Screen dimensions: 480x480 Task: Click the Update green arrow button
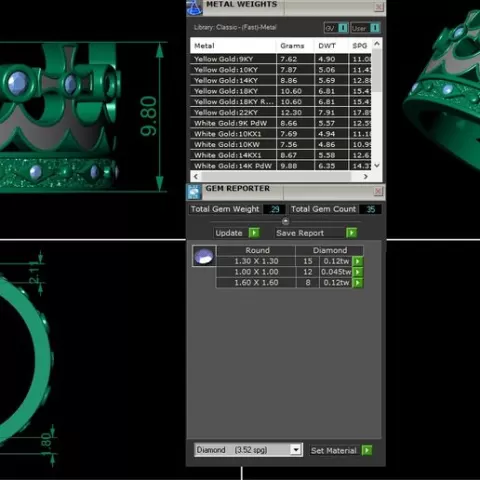[254, 233]
